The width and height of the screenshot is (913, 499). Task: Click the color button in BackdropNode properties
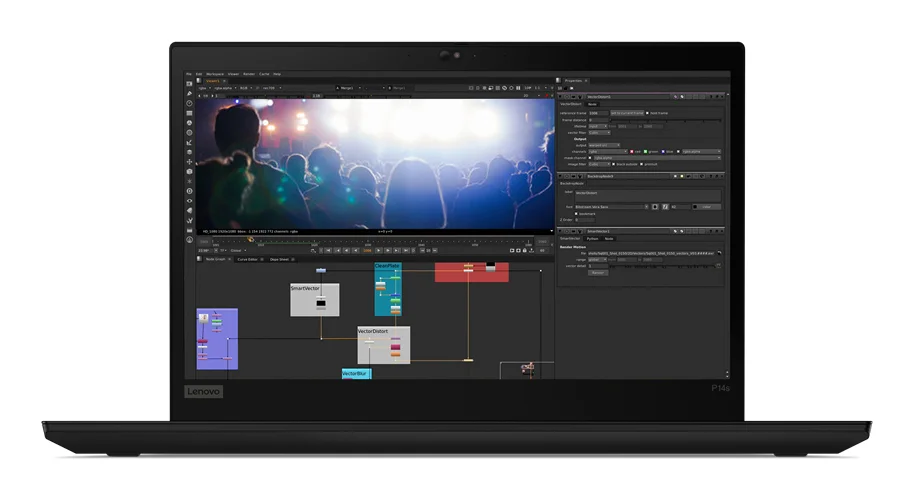(707, 207)
